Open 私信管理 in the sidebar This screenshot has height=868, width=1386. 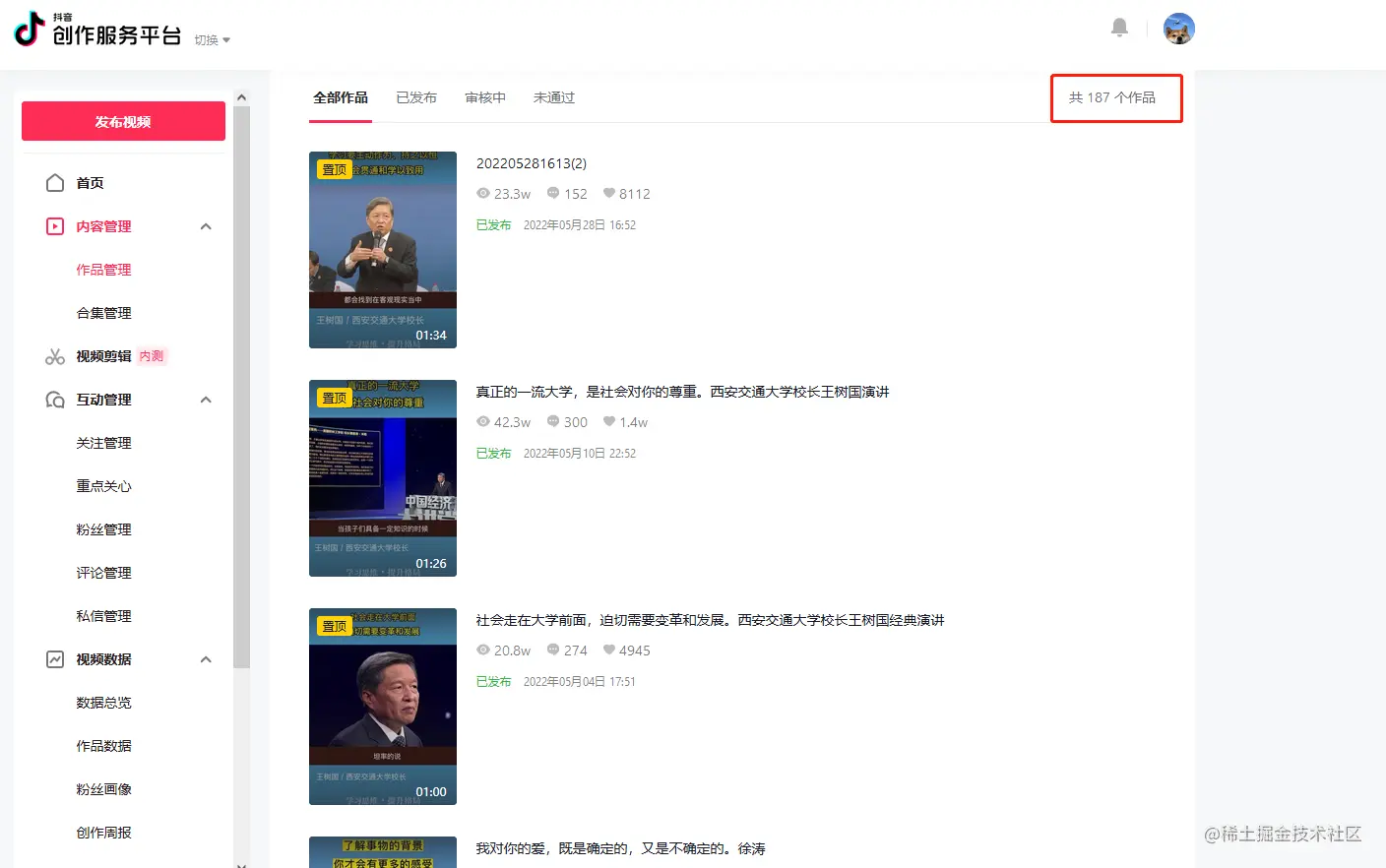click(x=103, y=616)
